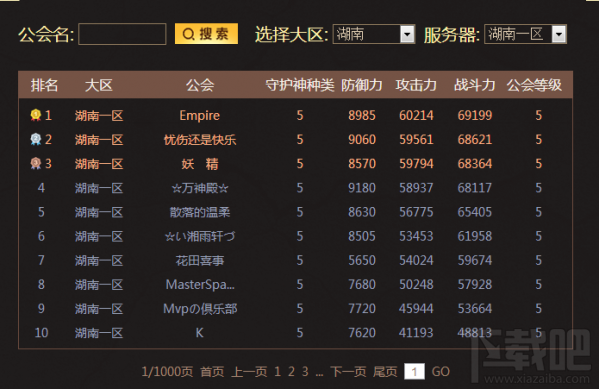The height and width of the screenshot is (389, 599).
Task: Click attack value 56775
Action: click(x=416, y=212)
